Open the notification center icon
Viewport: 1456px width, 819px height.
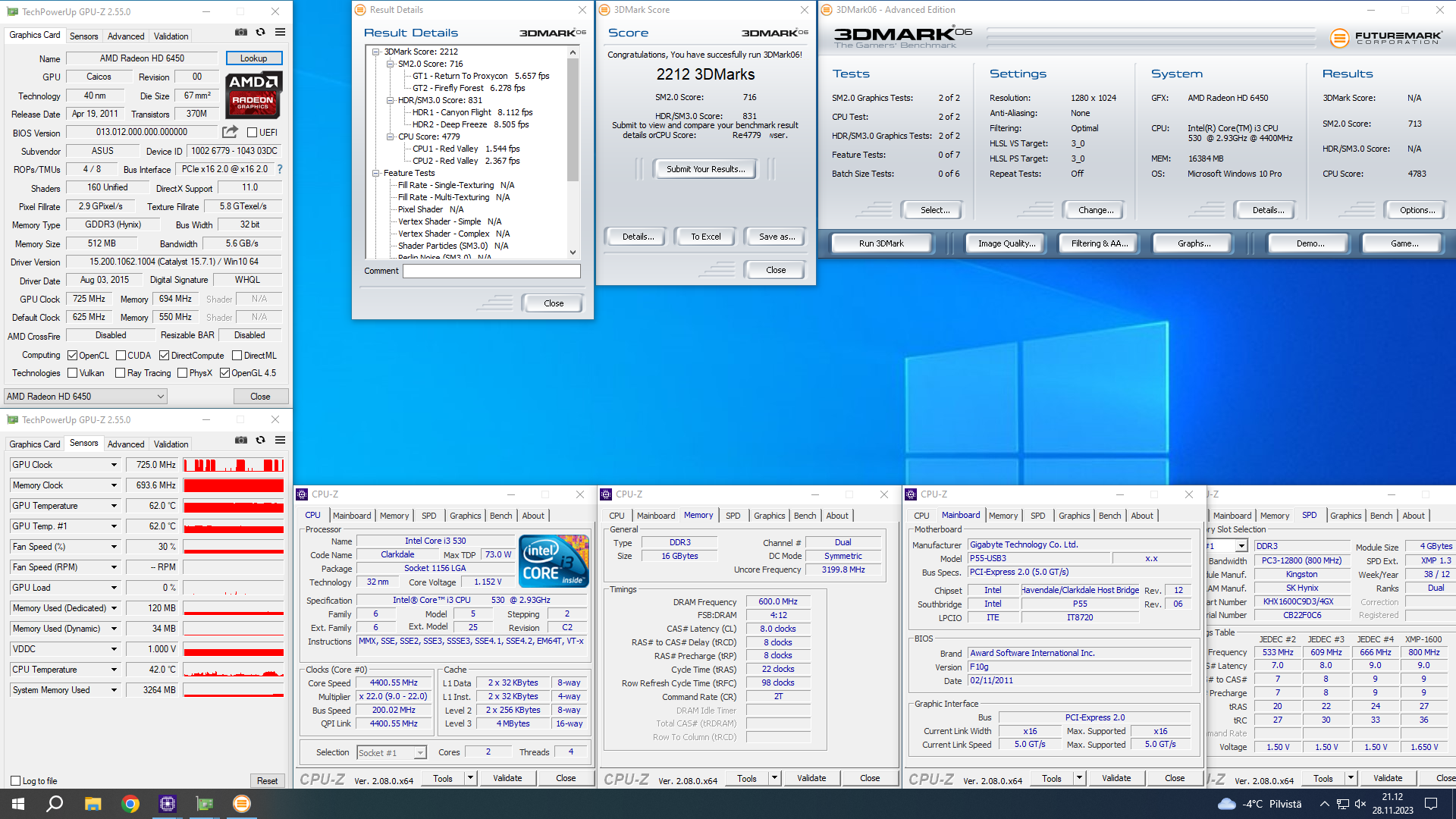pyautogui.click(x=1431, y=804)
